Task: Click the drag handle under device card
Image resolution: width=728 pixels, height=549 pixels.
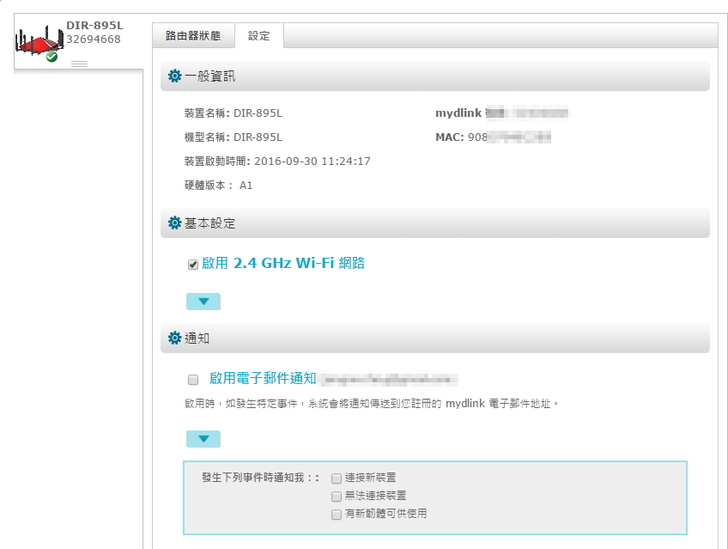Action: point(79,64)
